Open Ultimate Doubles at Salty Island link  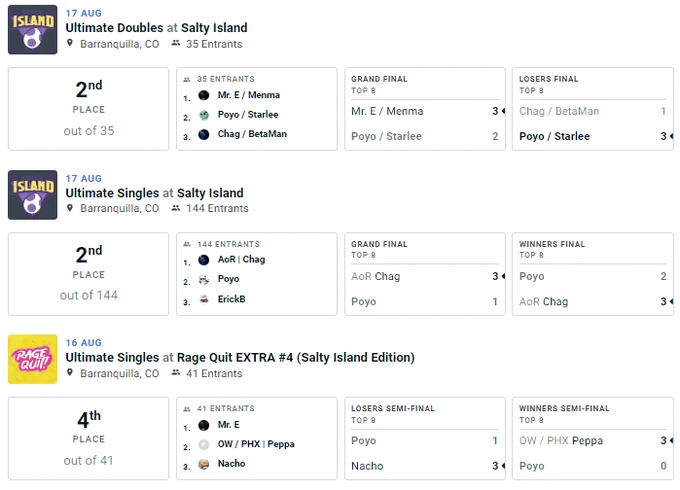tap(157, 28)
